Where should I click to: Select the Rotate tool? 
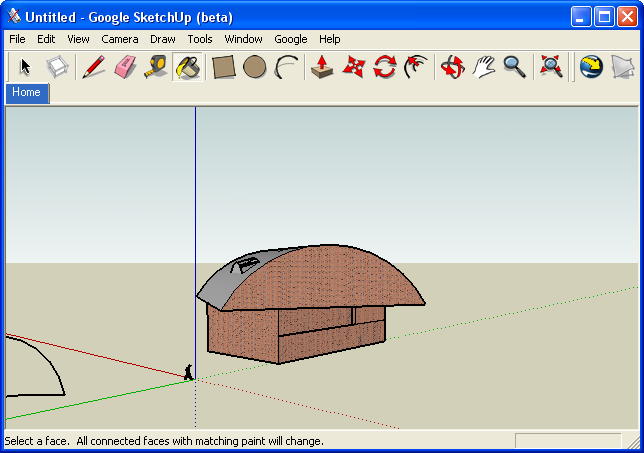[385, 67]
